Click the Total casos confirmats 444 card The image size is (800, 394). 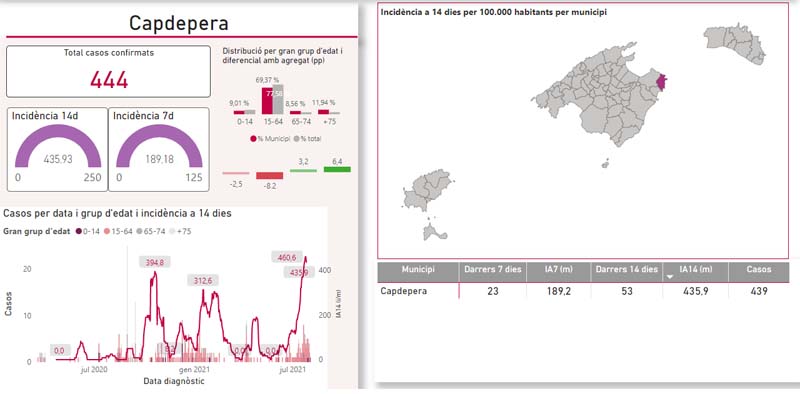click(x=108, y=71)
